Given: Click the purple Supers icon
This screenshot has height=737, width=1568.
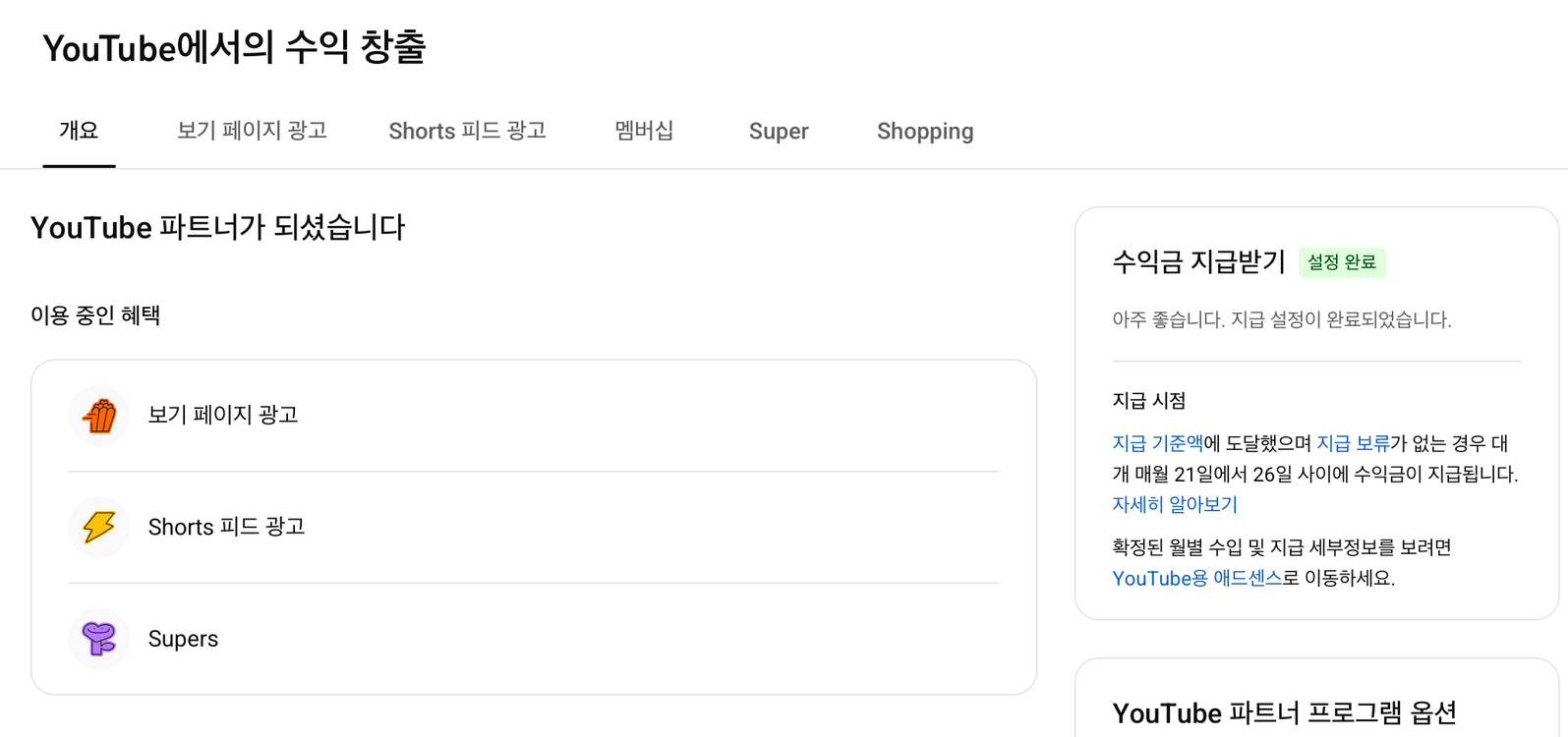Looking at the screenshot, I should pyautogui.click(x=98, y=639).
